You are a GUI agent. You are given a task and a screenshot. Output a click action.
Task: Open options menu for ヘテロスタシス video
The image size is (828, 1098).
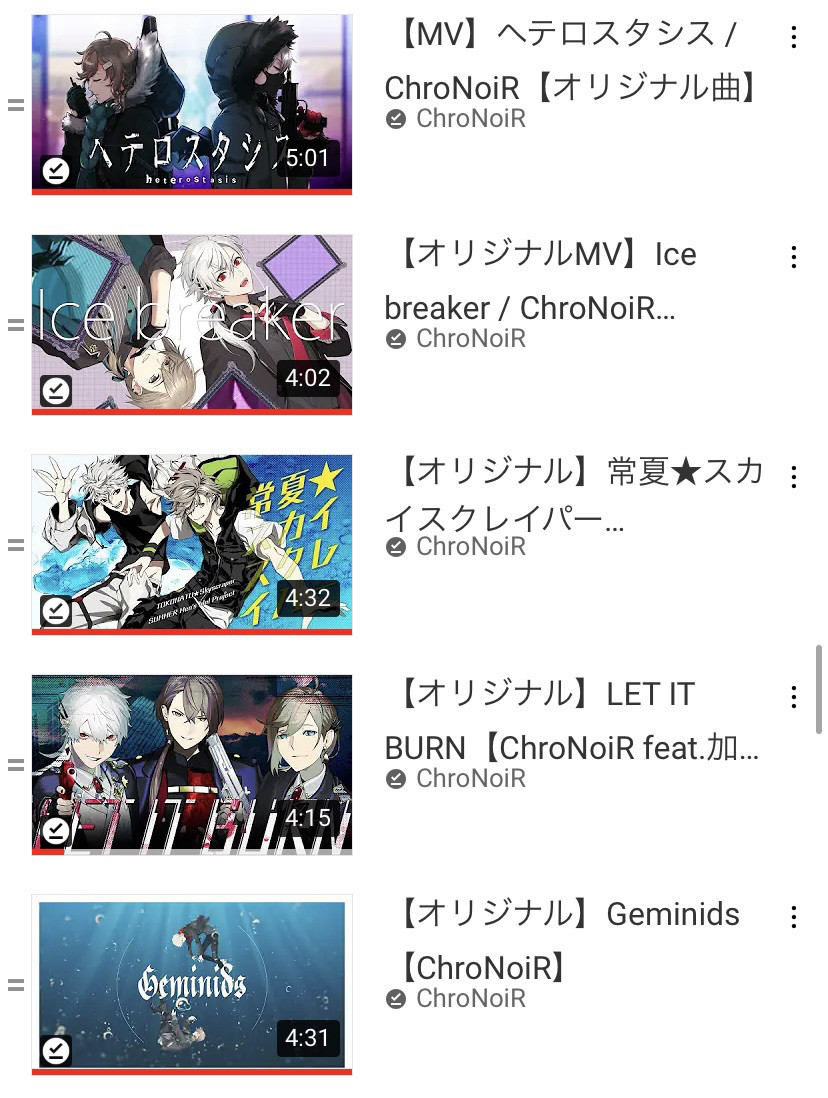pos(793,37)
